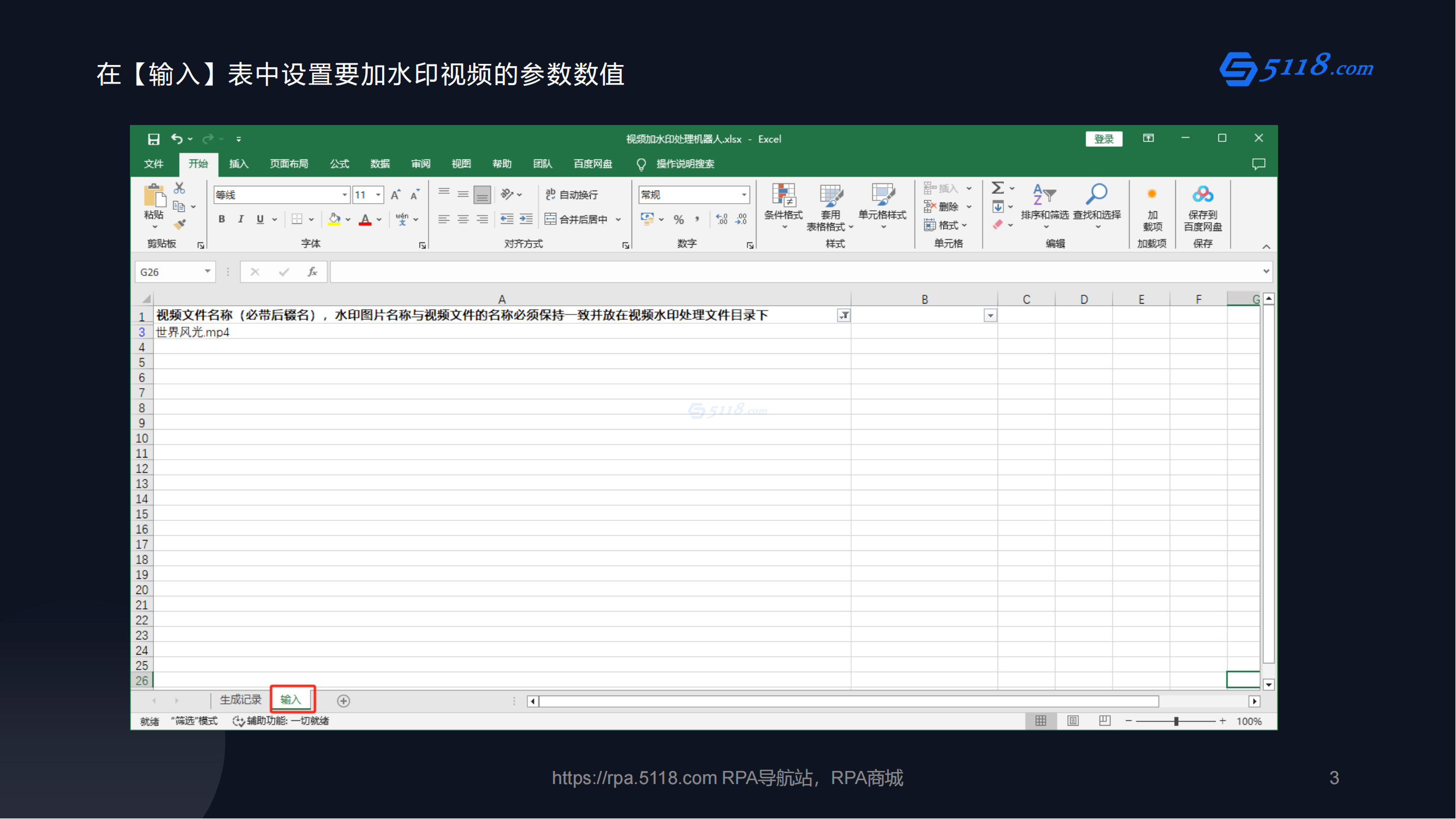Select cell containing 世界风光.mp4
1456x819 pixels.
point(502,333)
